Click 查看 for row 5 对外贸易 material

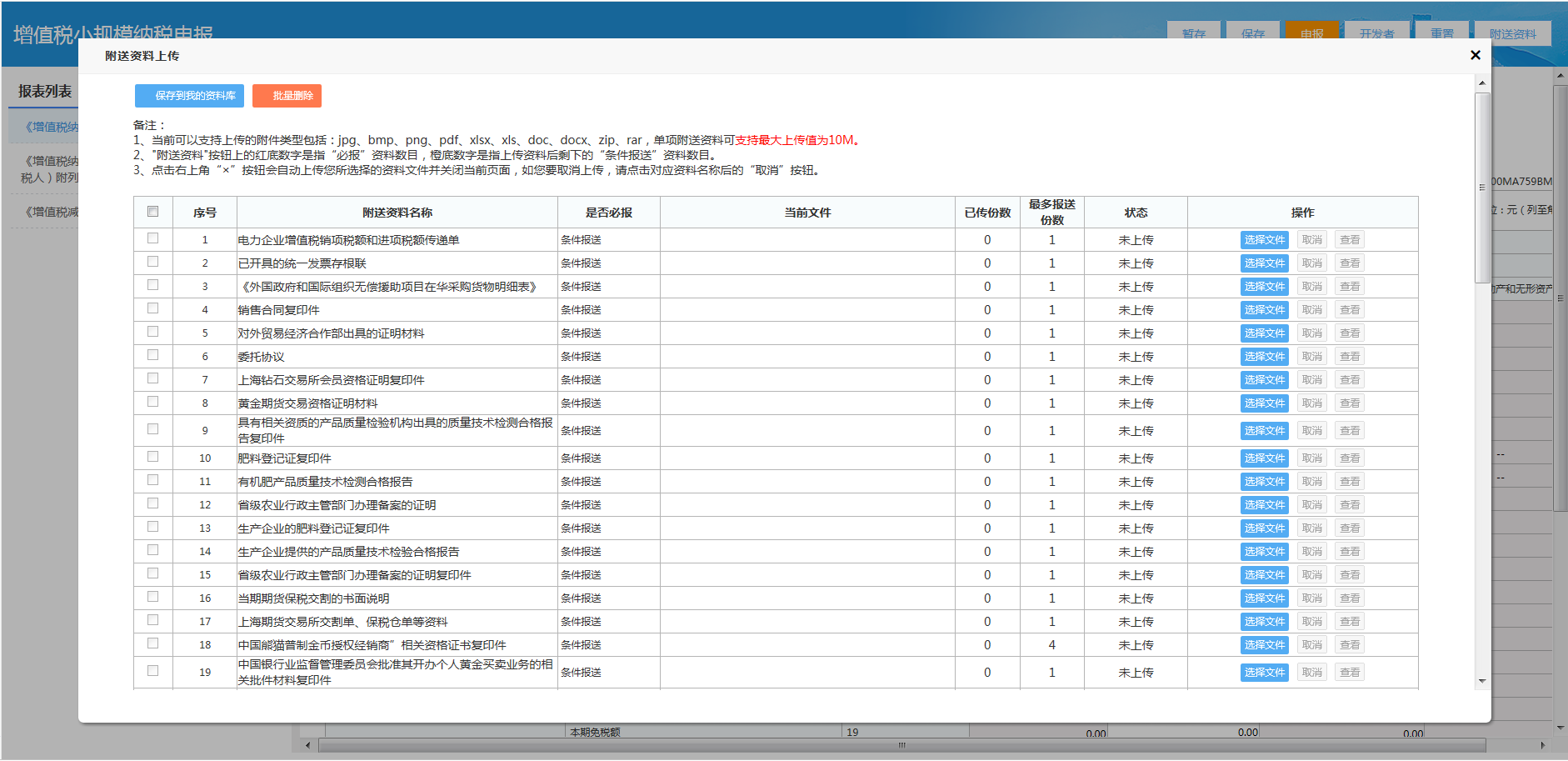coord(1349,333)
